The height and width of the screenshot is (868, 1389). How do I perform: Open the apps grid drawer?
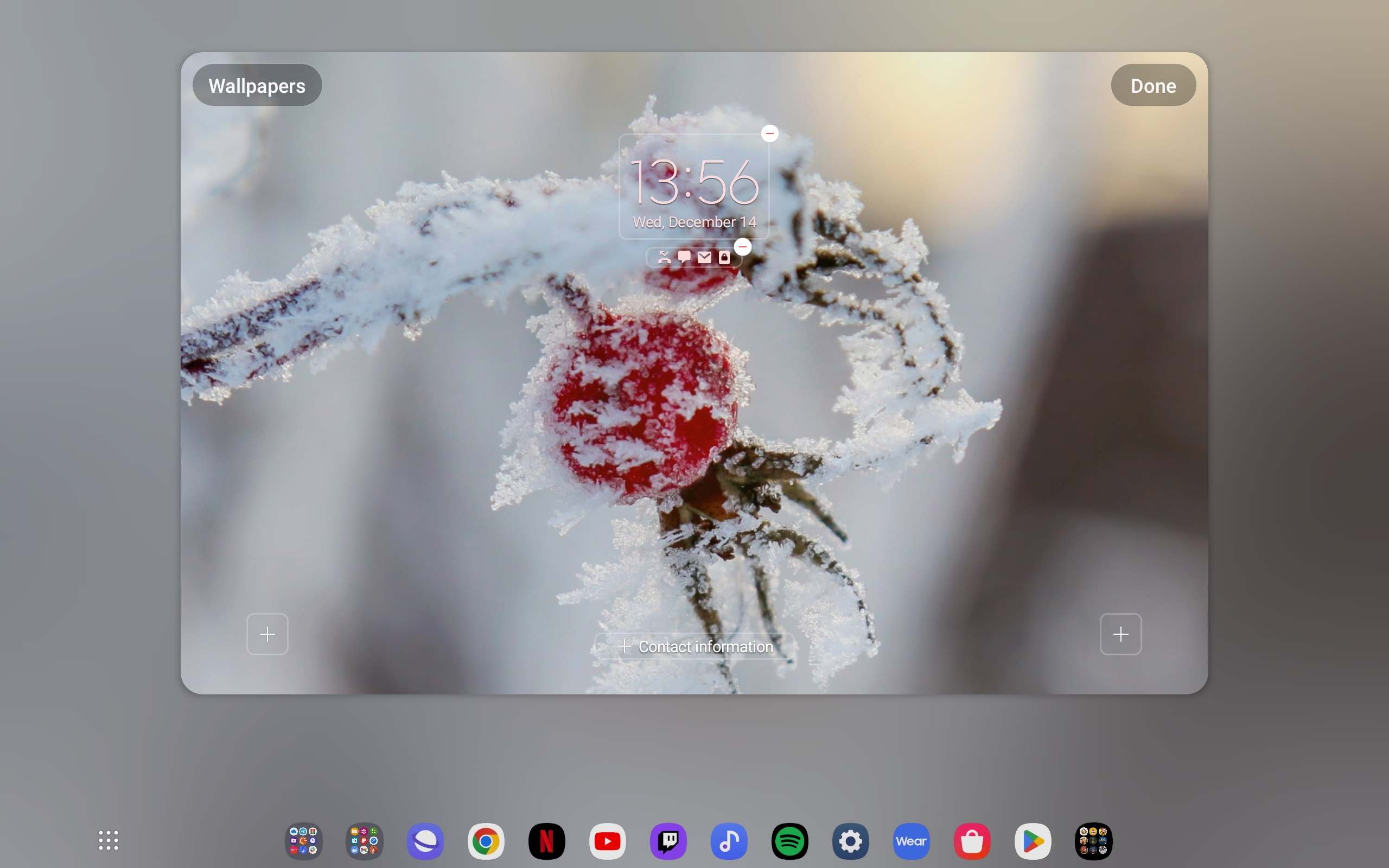(x=108, y=840)
